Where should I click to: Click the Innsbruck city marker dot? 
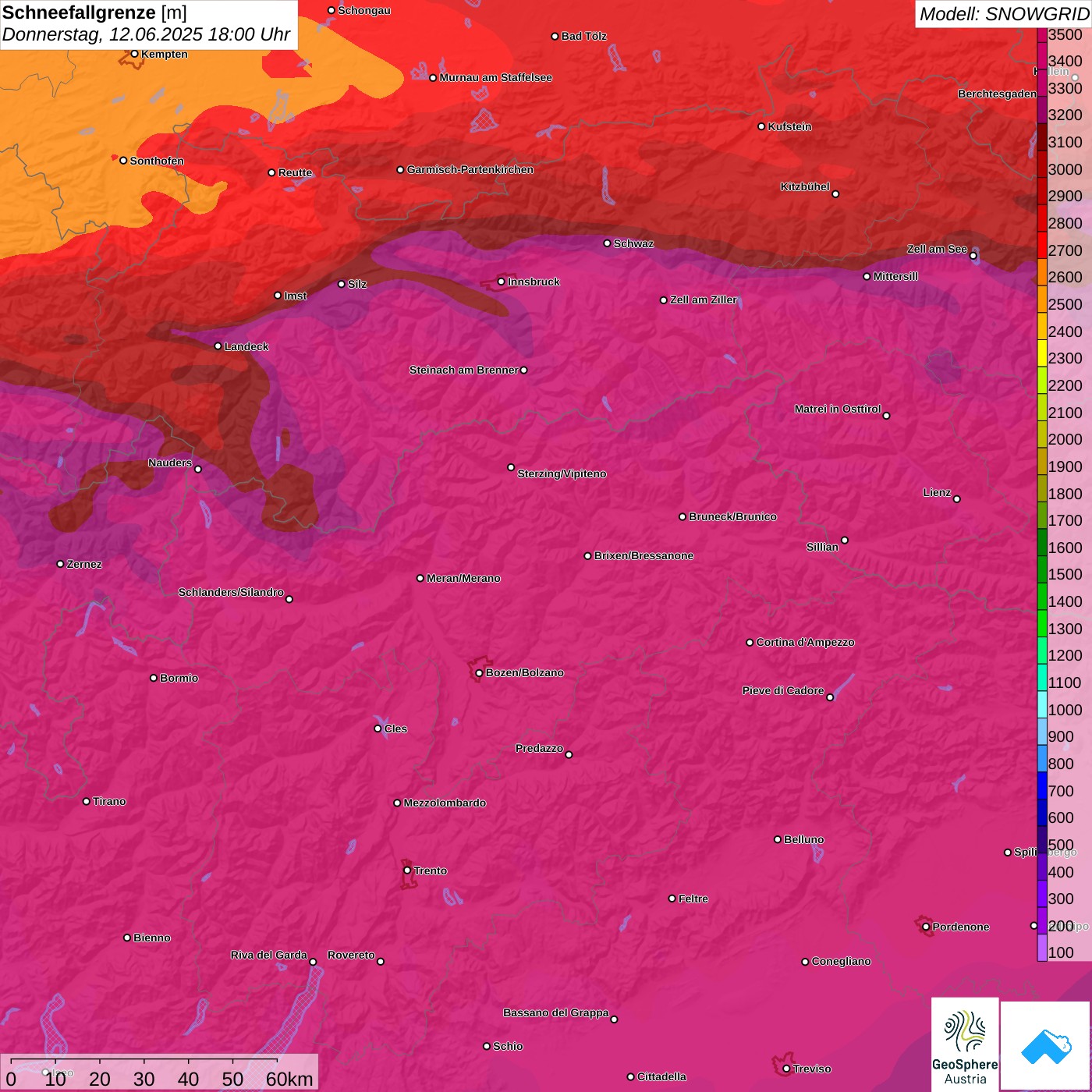click(502, 282)
